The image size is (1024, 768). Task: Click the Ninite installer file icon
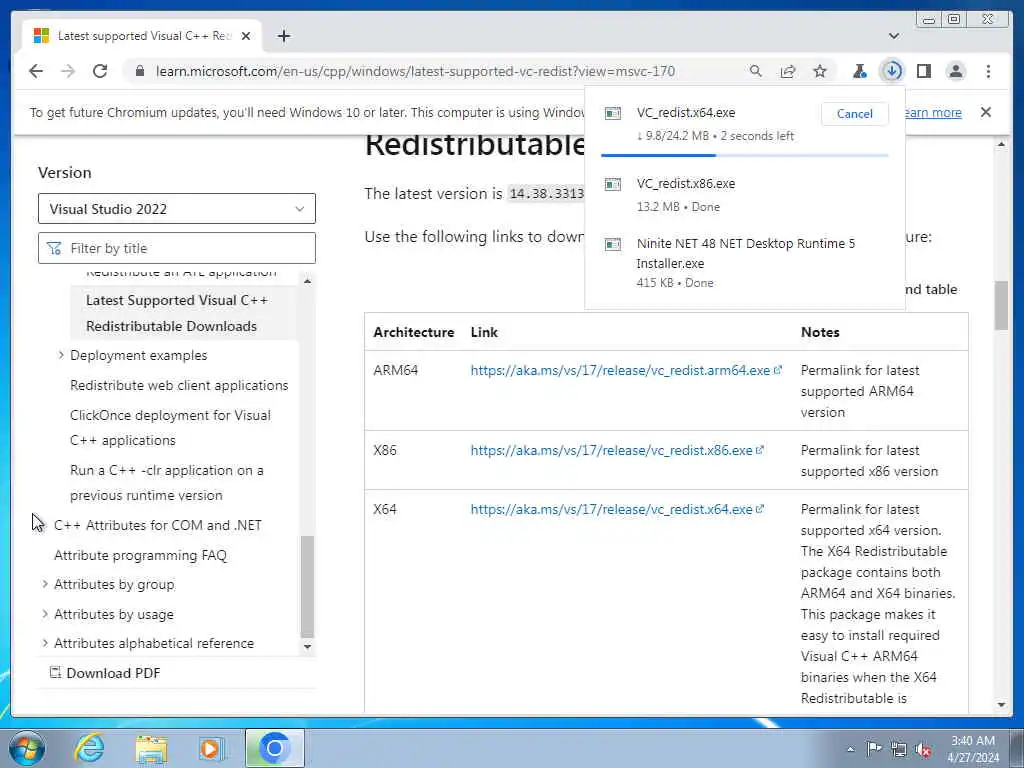coord(613,244)
